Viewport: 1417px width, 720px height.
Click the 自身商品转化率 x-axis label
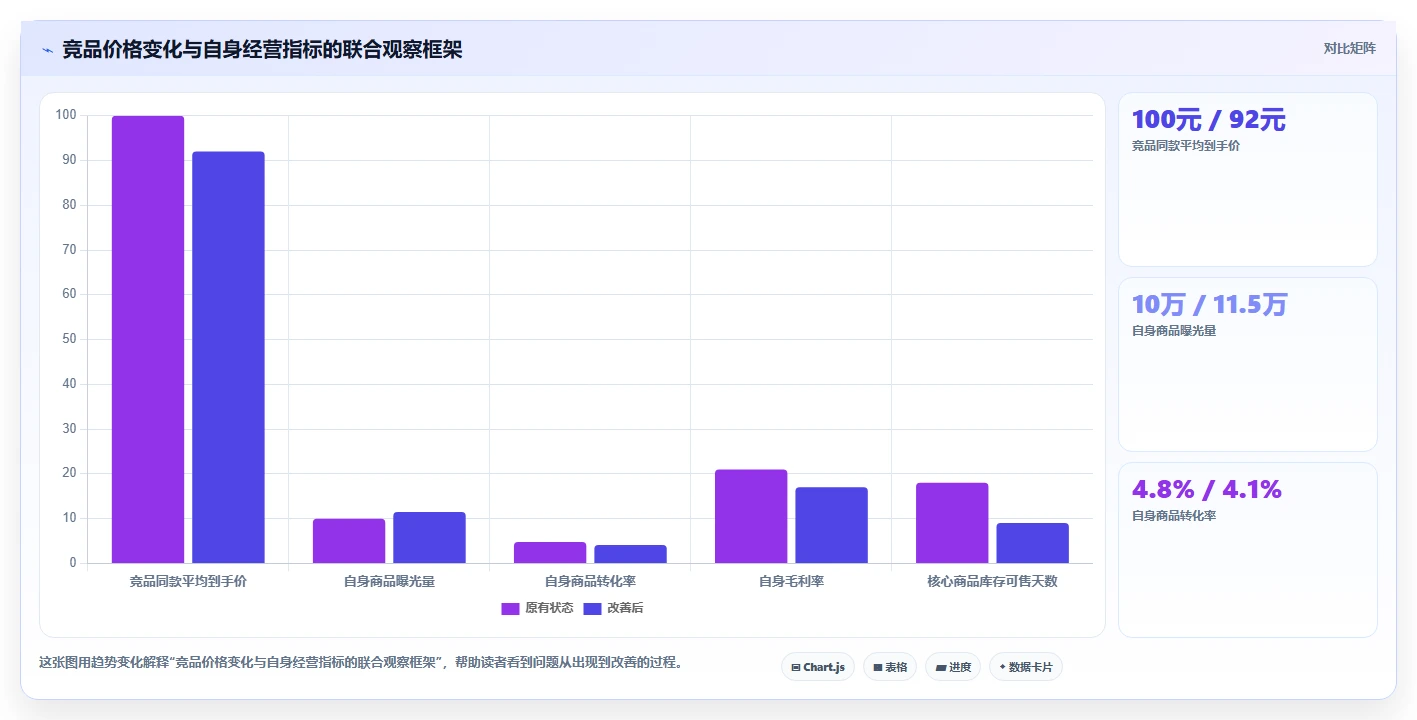pyautogui.click(x=590, y=581)
